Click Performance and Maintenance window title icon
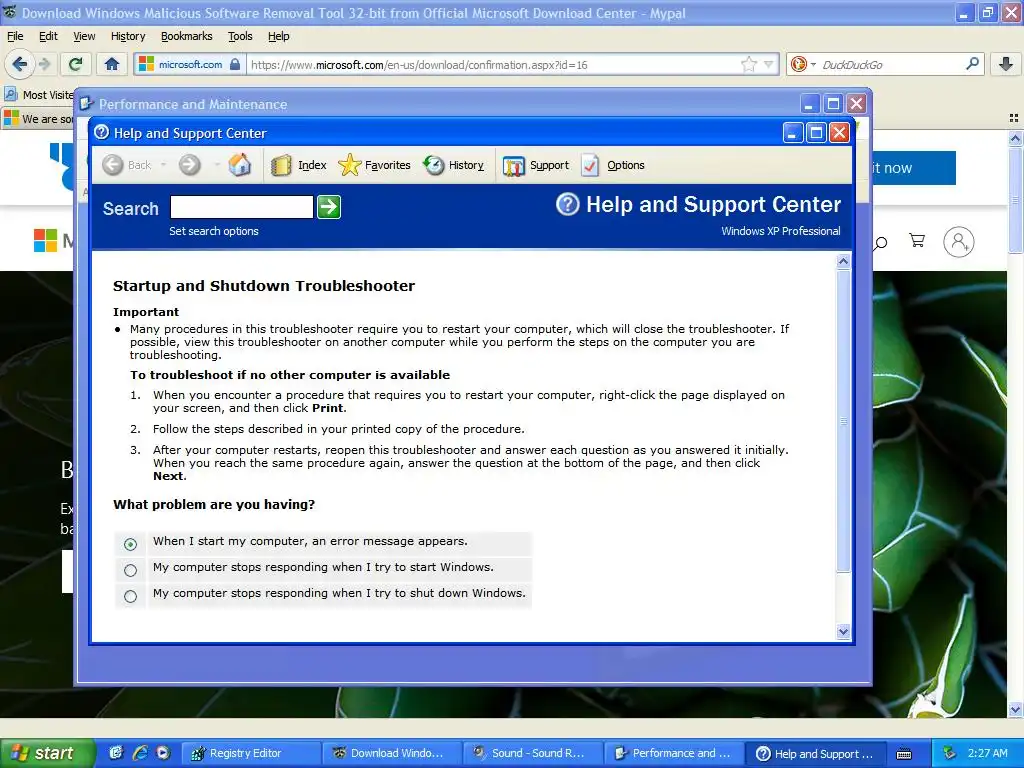The image size is (1024, 768). 86,104
